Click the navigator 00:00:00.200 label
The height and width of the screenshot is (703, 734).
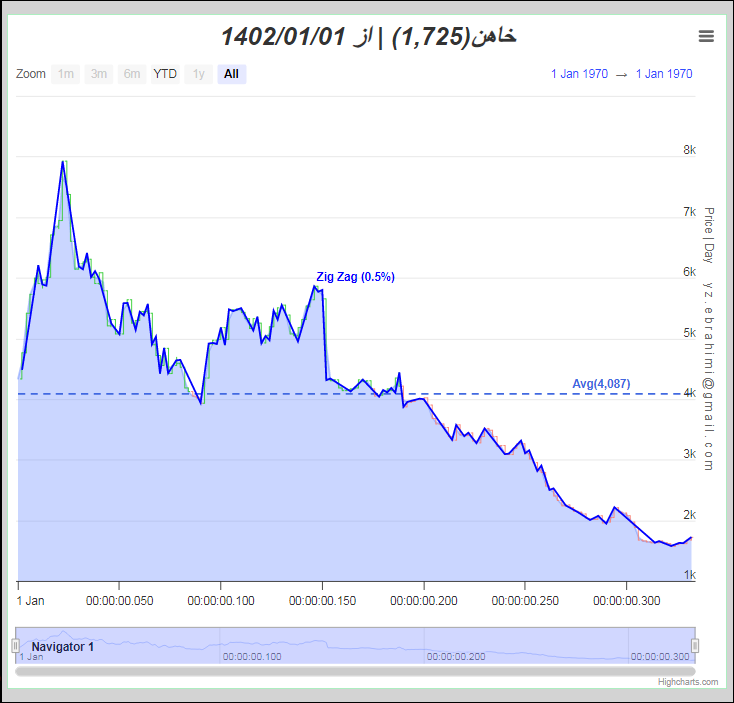tap(456, 657)
